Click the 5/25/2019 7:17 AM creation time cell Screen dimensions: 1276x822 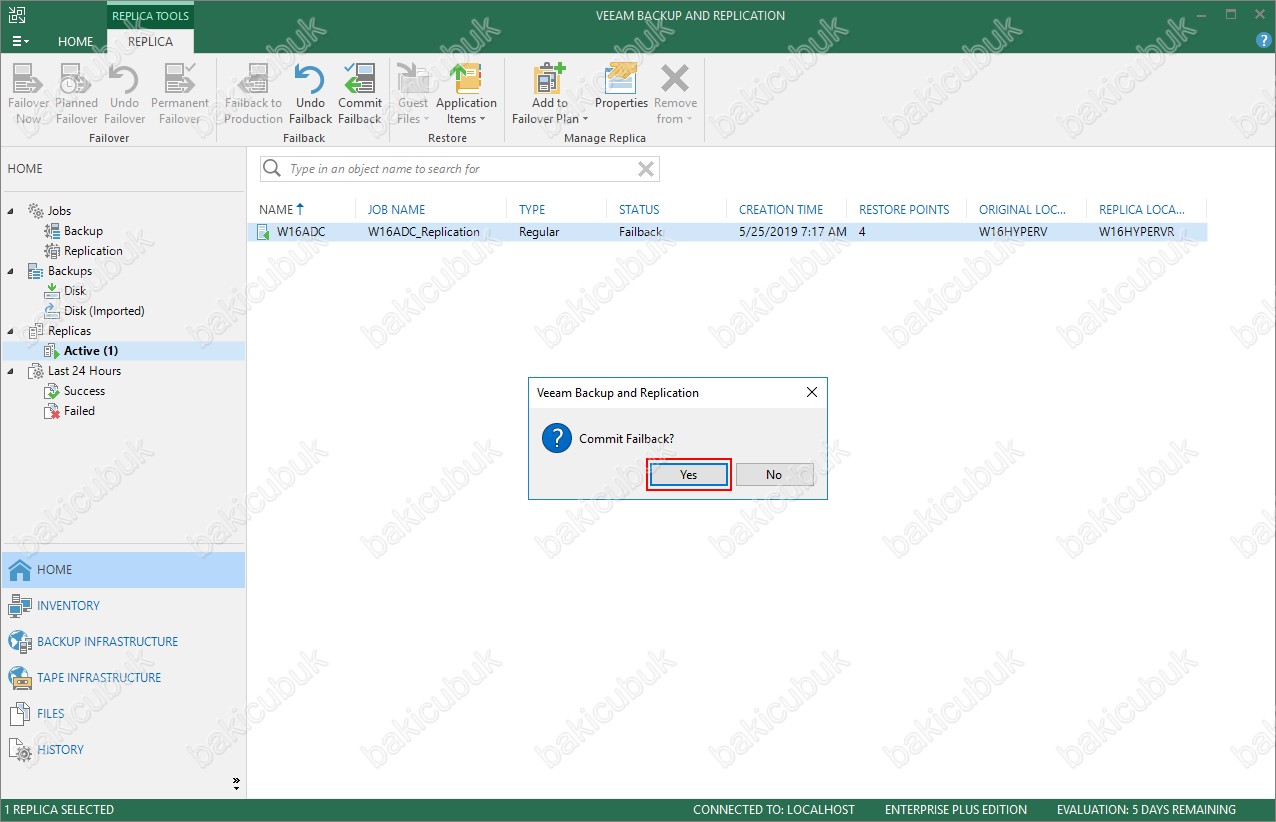792,232
